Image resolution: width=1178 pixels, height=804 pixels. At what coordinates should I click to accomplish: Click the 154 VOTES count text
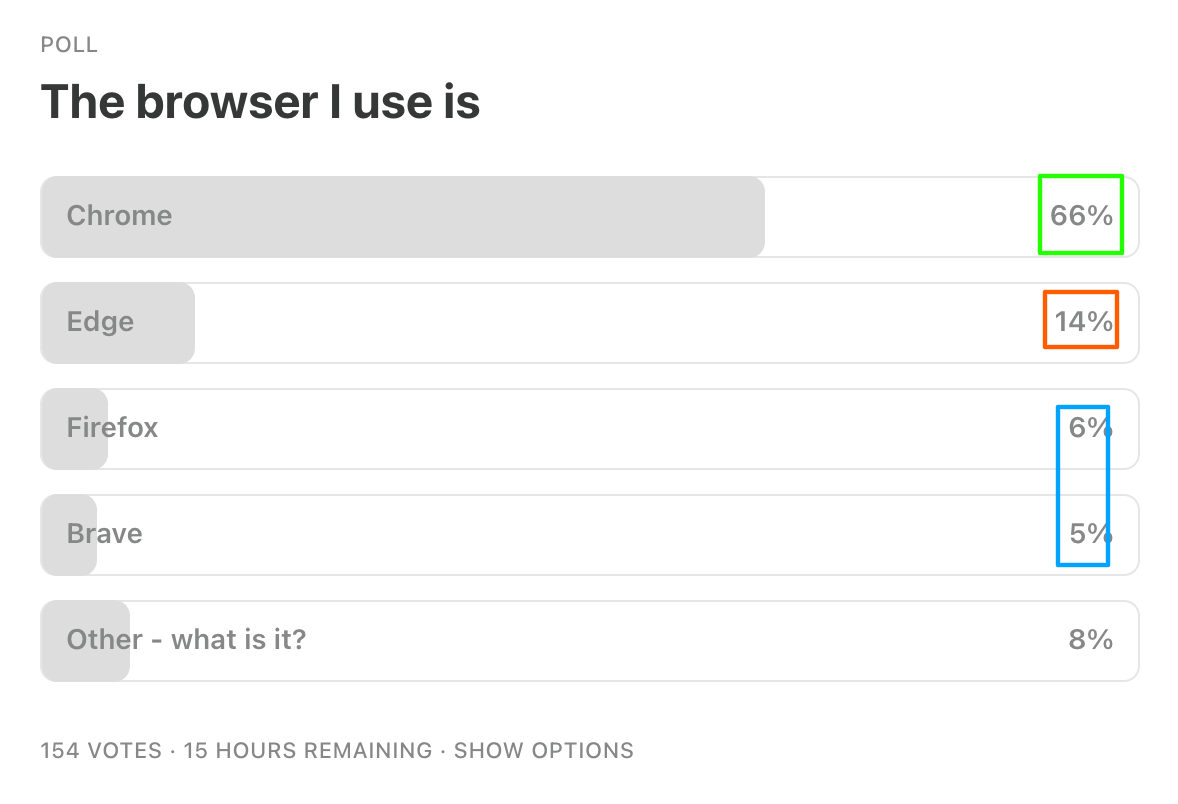101,750
